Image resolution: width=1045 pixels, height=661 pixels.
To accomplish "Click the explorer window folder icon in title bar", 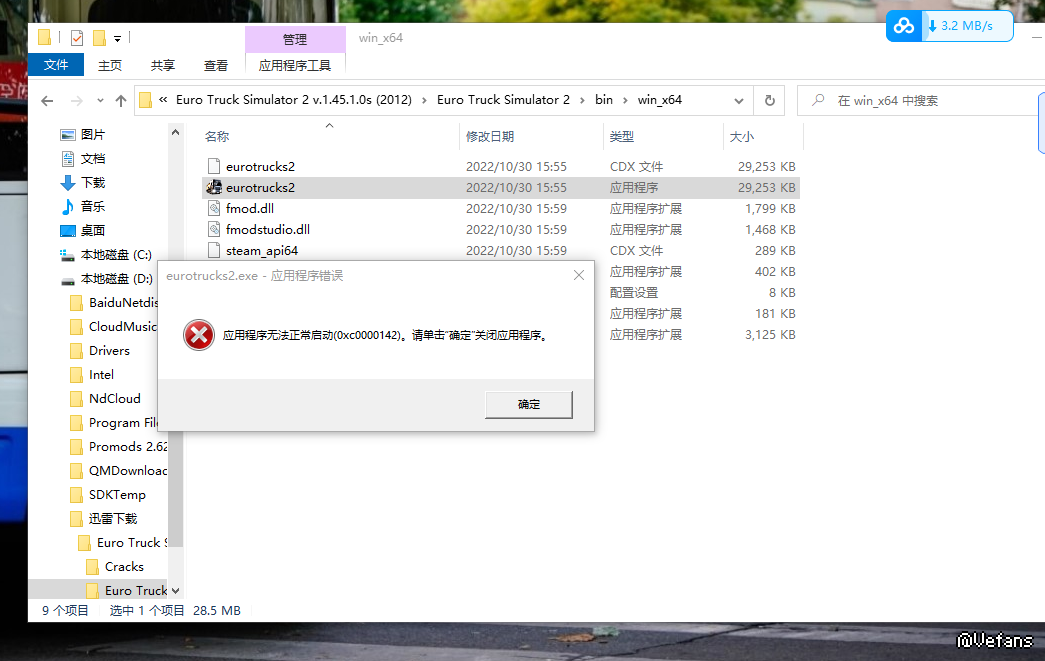I will (x=45, y=37).
